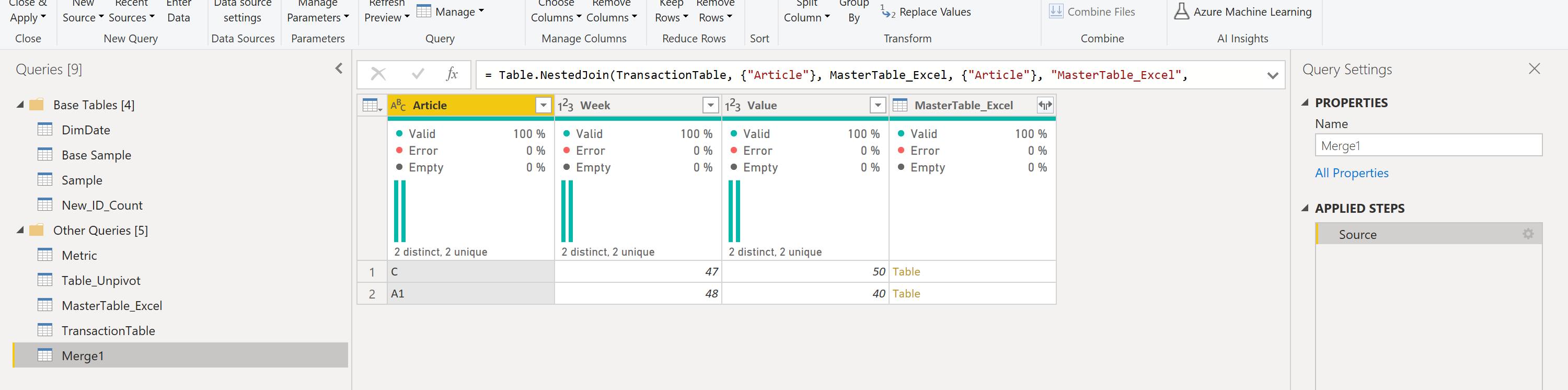Click Group By button
This screenshot has width=1568, height=390.
(854, 11)
